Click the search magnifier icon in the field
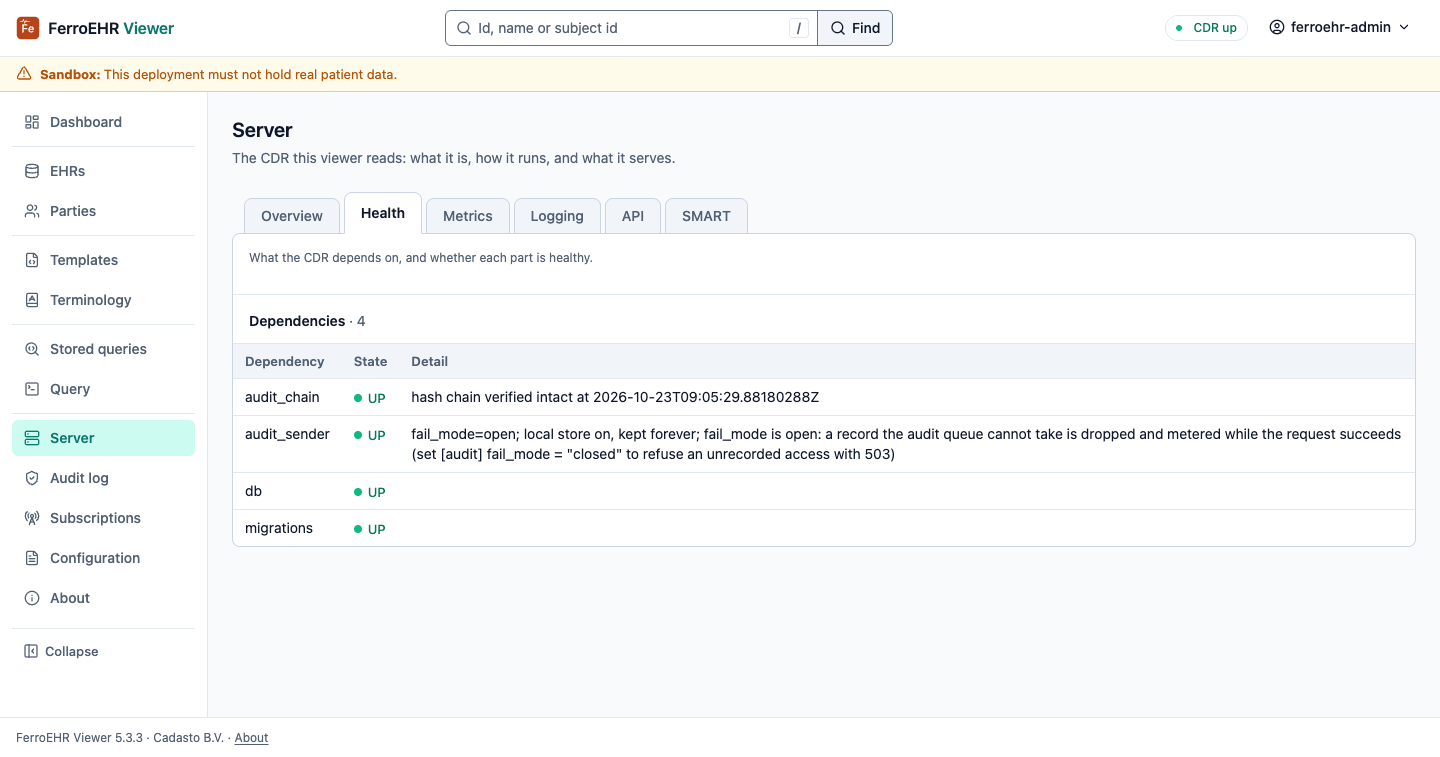Viewport: 1440px width, 757px height. coord(464,28)
